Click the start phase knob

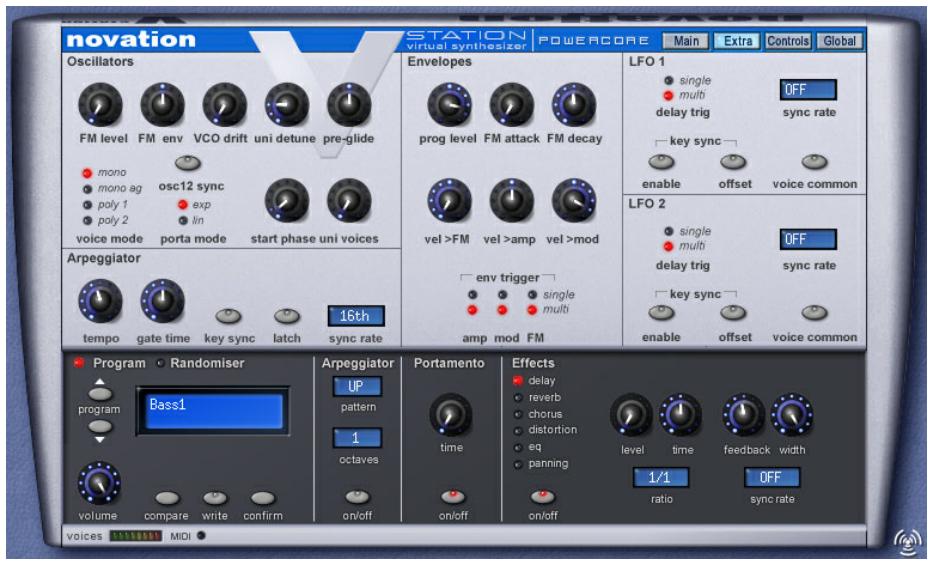coord(287,200)
